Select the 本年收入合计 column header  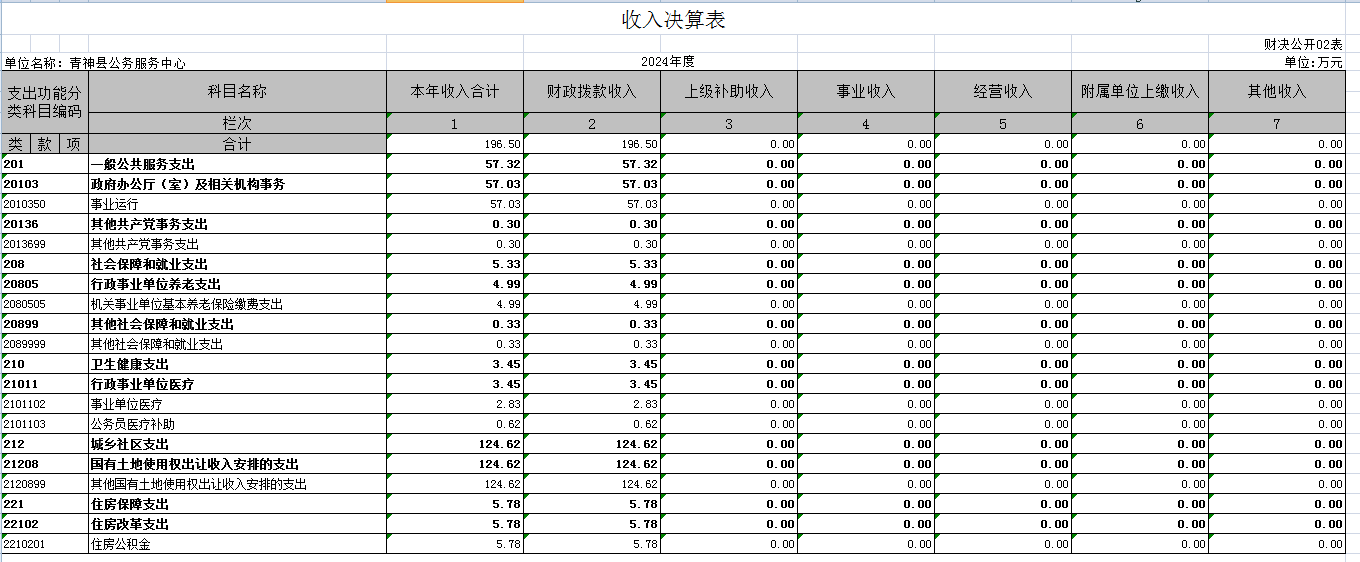pyautogui.click(x=454, y=91)
